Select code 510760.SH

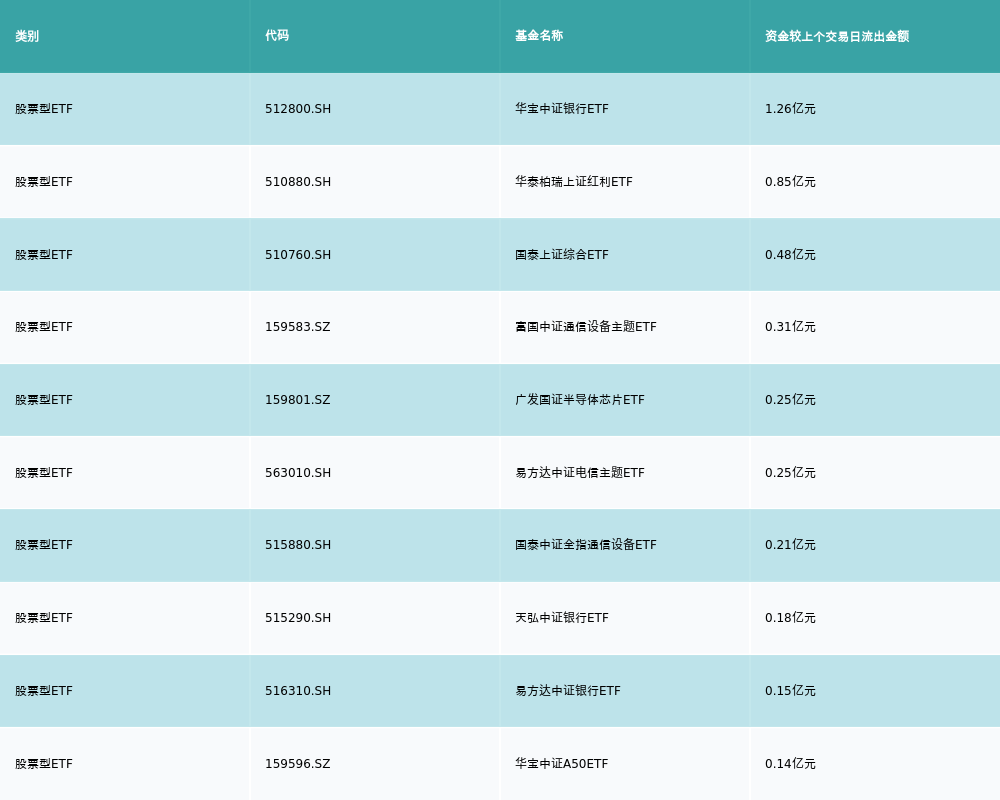[298, 255]
